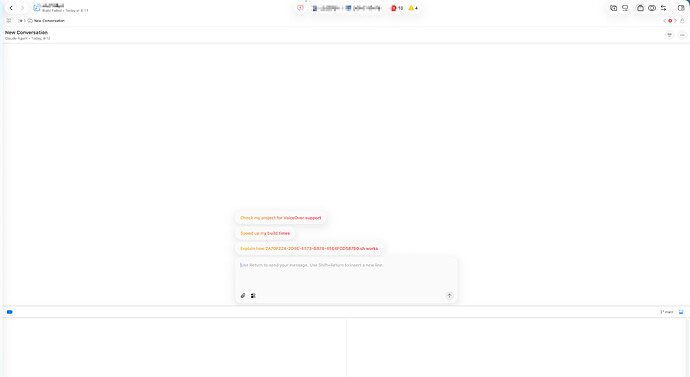Open the related items grid menu
This screenshot has height=377, width=690.
tap(9, 21)
